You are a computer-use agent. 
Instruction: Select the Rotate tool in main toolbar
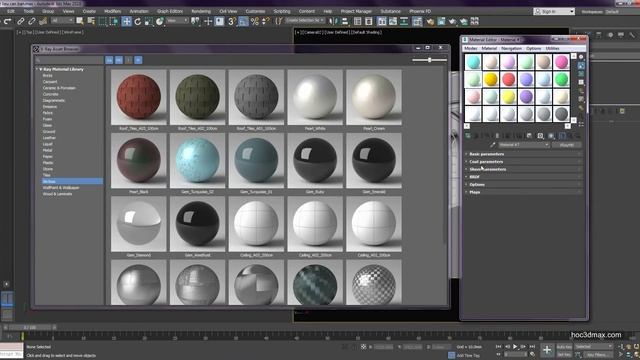click(138, 21)
